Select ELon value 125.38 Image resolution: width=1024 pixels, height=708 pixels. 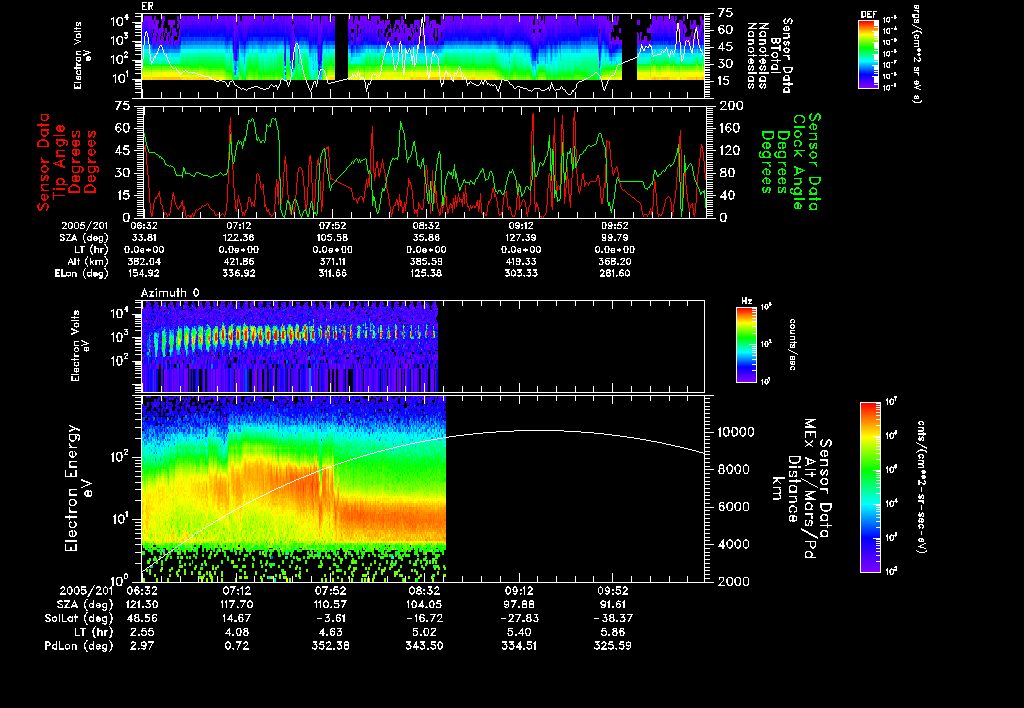click(x=426, y=274)
